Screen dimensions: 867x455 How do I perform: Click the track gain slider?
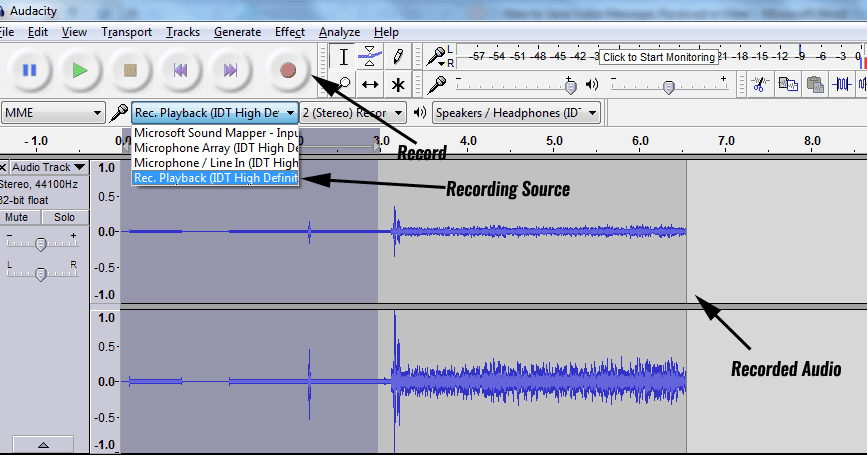pos(41,243)
